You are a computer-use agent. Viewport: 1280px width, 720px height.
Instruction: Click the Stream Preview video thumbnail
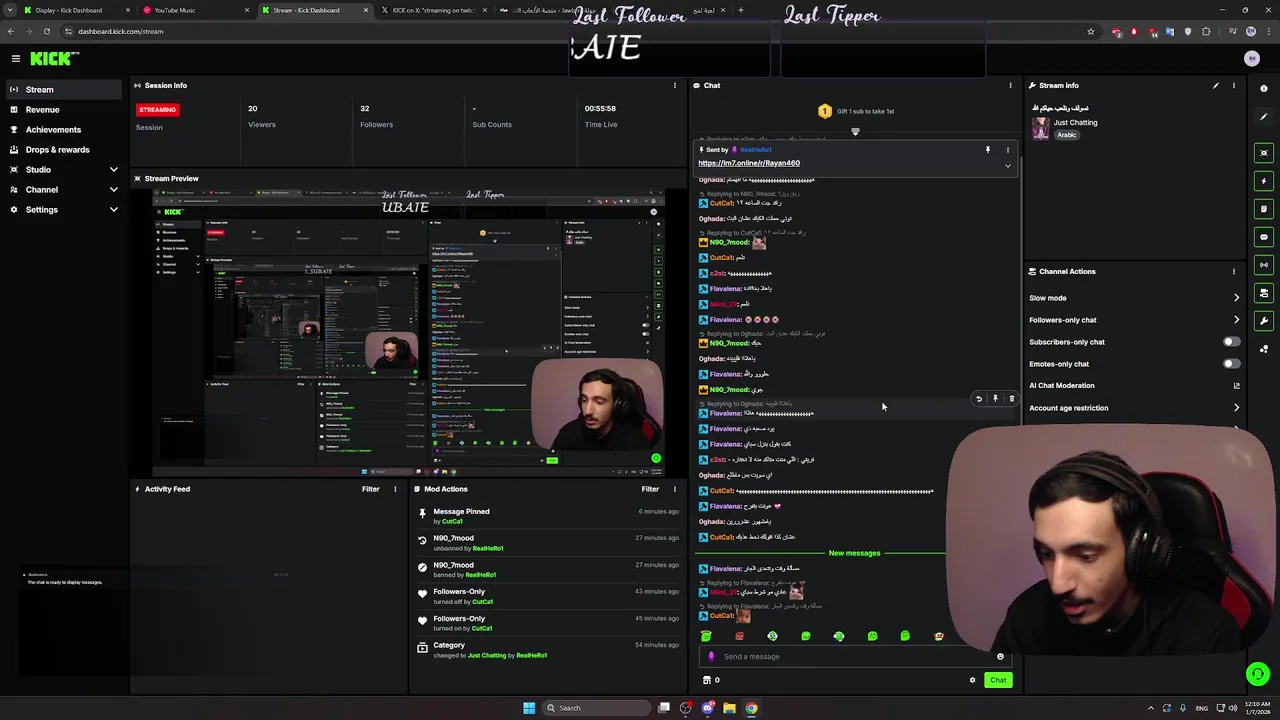(408, 332)
